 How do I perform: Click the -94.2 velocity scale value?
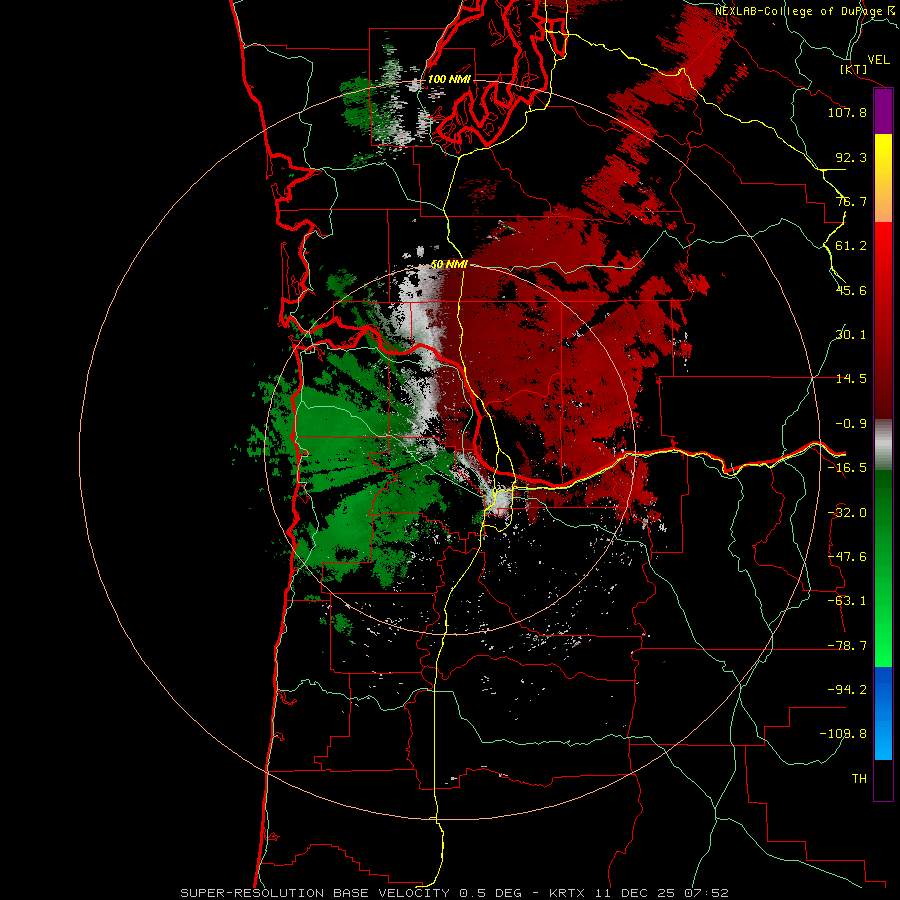(847, 690)
